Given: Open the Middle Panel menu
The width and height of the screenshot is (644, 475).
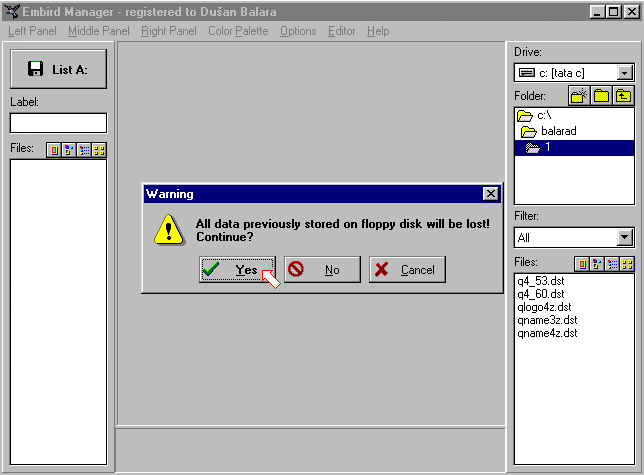Looking at the screenshot, I should (x=99, y=31).
